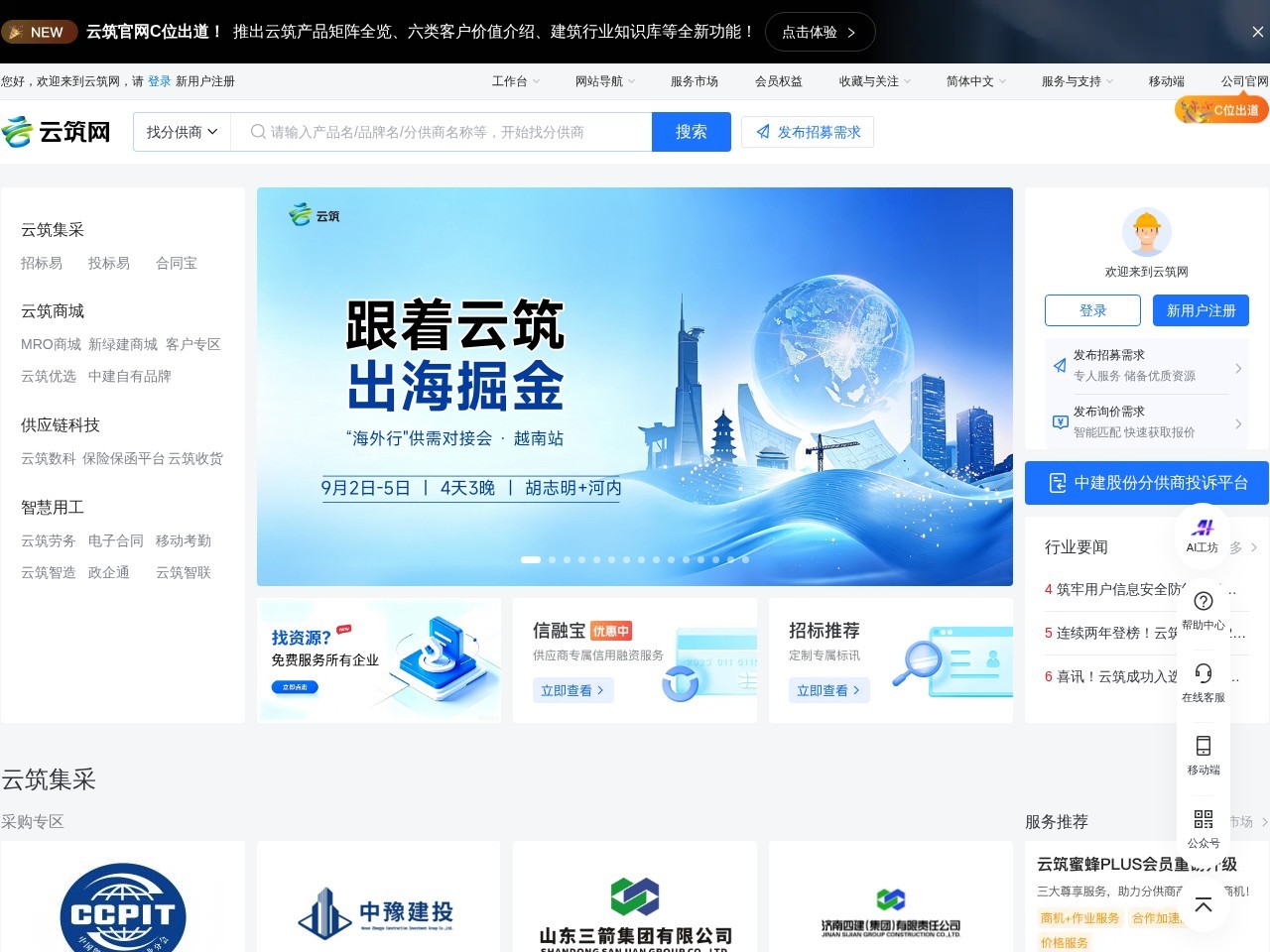Expand the 网站导航 dropdown menu
This screenshot has width=1270, height=952.
[605, 81]
